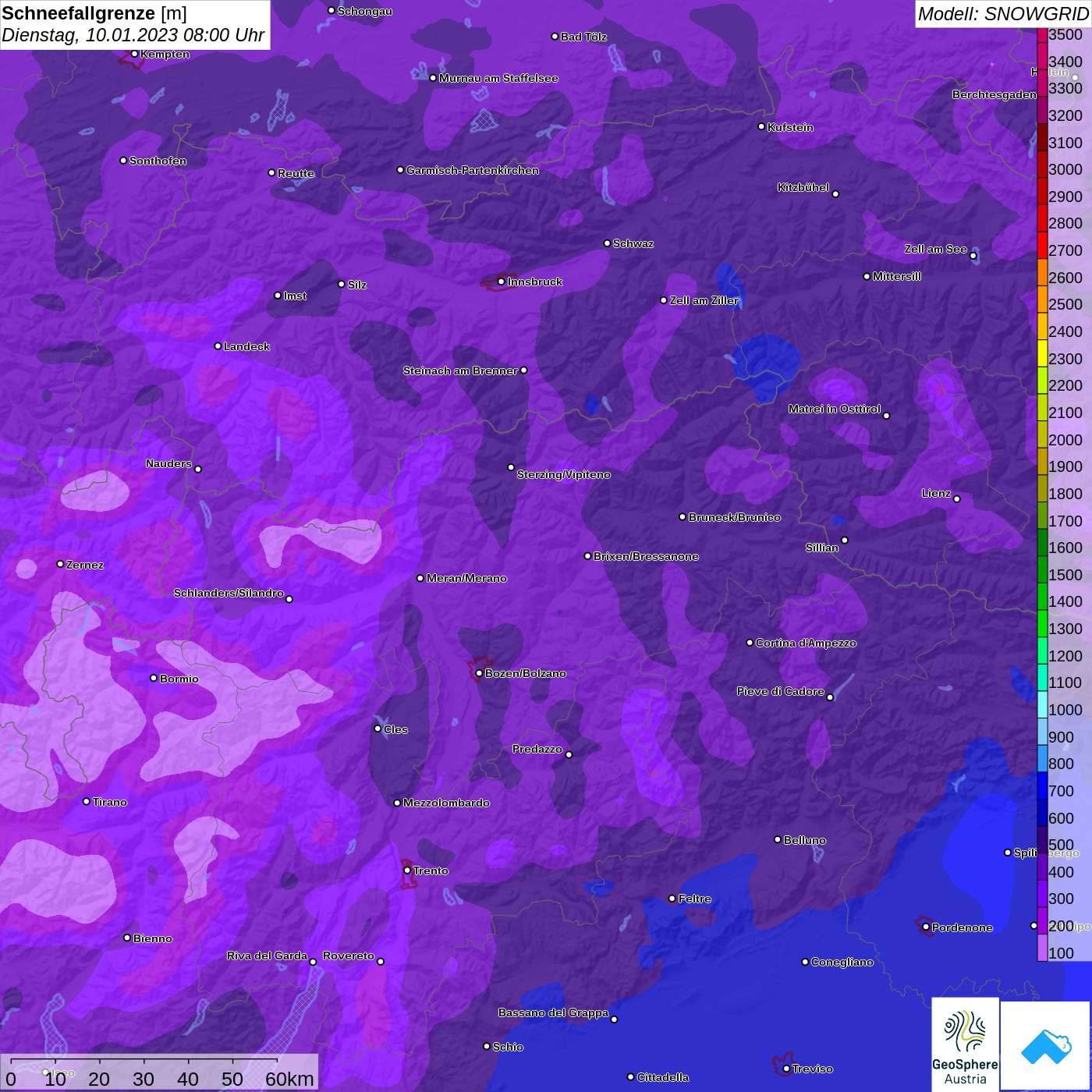This screenshot has height=1092, width=1092.
Task: Select the Lienz location marker dot
Action: (956, 499)
